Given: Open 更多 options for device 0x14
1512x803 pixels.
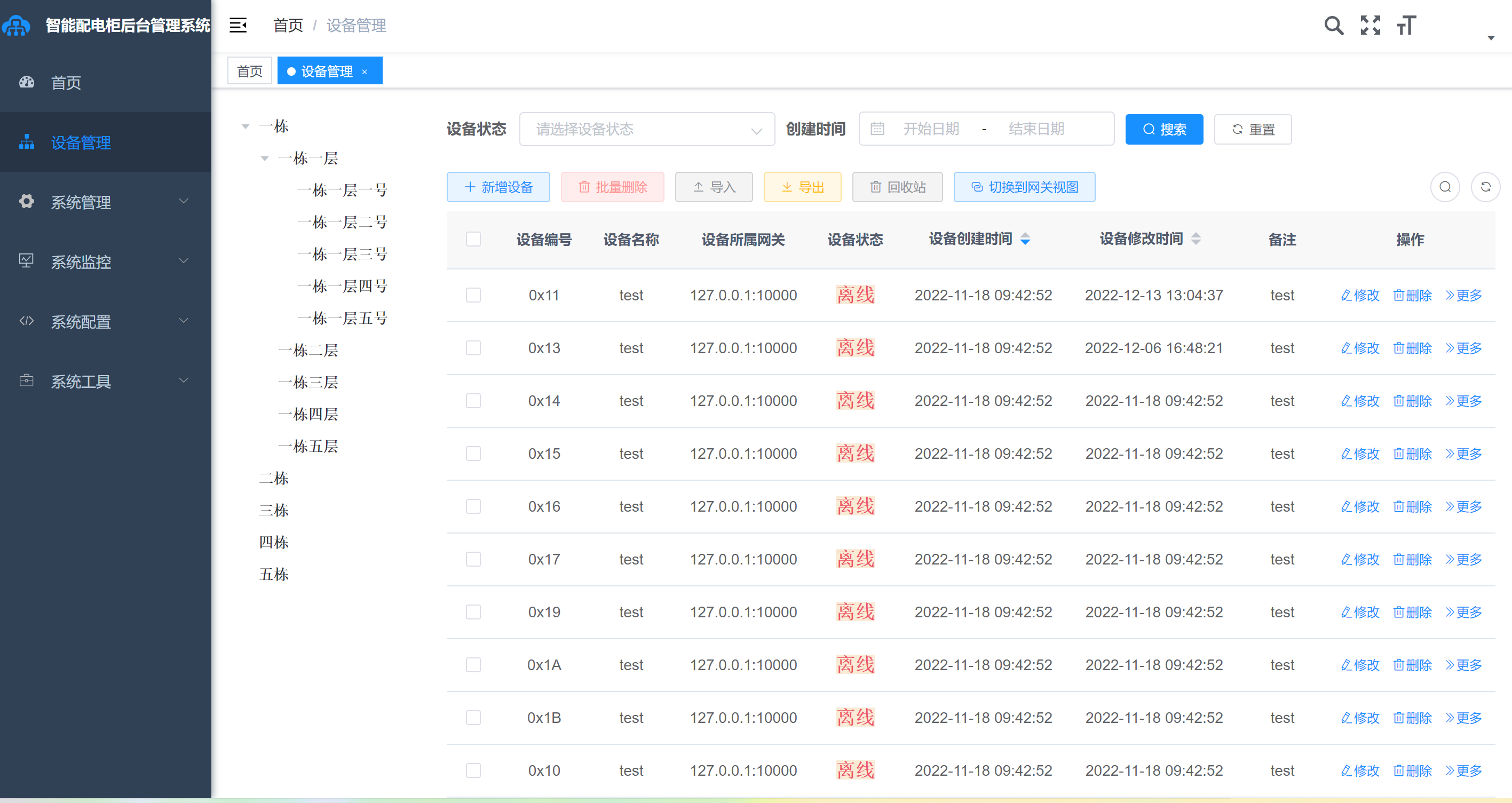Looking at the screenshot, I should 1463,401.
